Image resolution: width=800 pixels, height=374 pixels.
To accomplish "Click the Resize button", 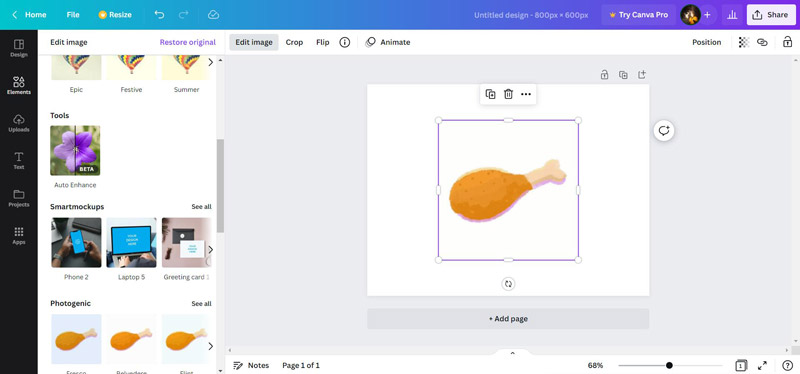I will pos(115,15).
